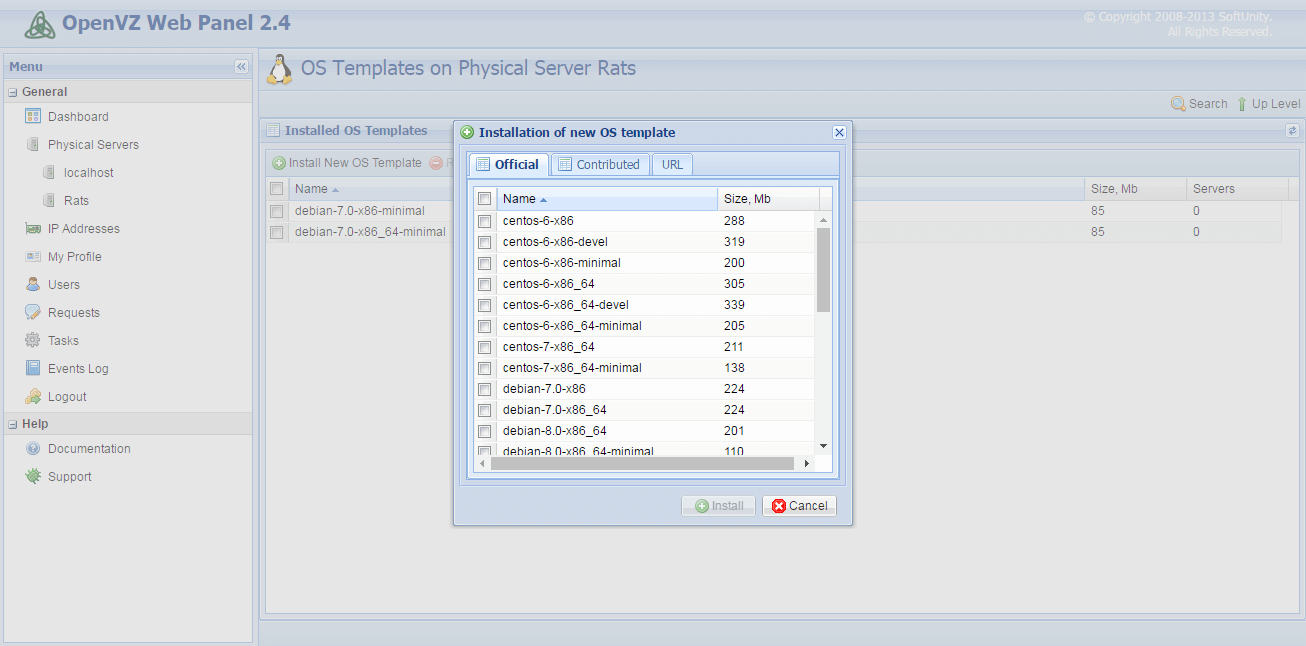This screenshot has height=646, width=1306.
Task: Toggle select-all checkbox in dialog header
Action: point(485,199)
